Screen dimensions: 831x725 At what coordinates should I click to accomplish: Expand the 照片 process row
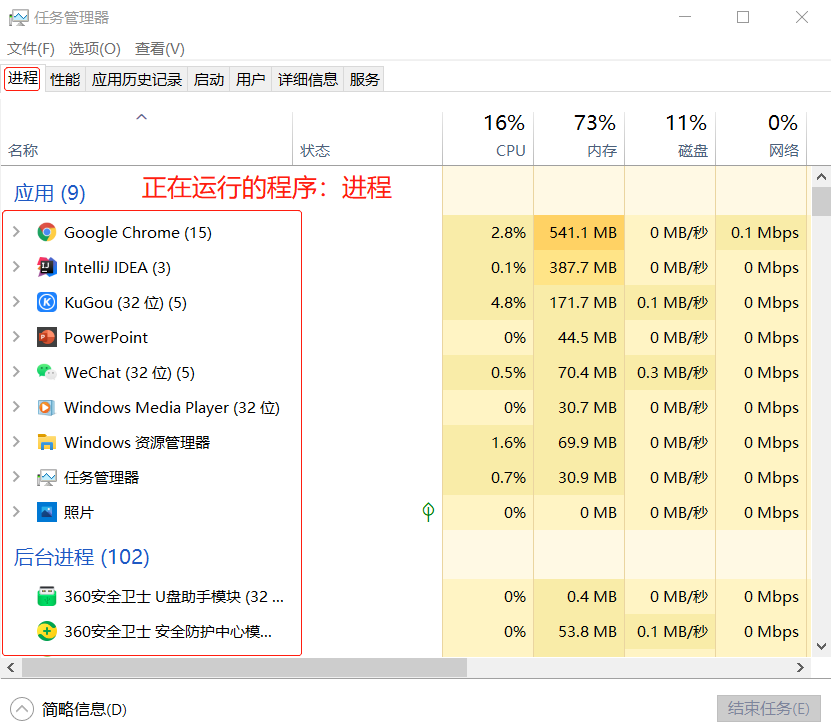click(16, 512)
